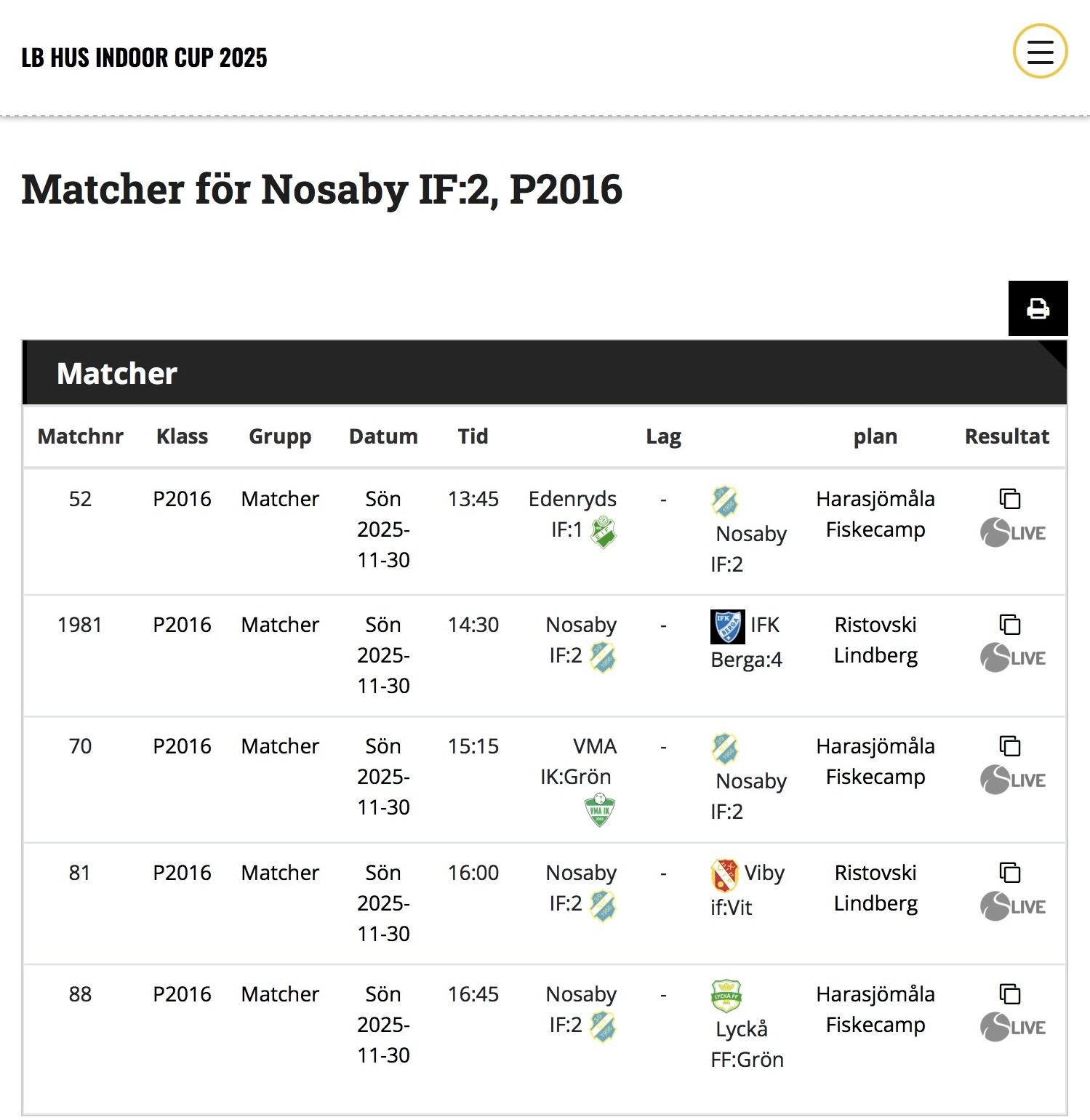Click the Lyckå FF:Grön club crest

click(726, 996)
